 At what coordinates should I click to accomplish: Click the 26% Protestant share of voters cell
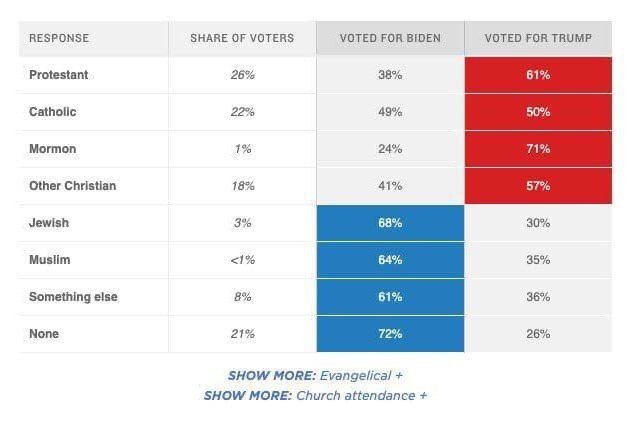click(x=243, y=75)
